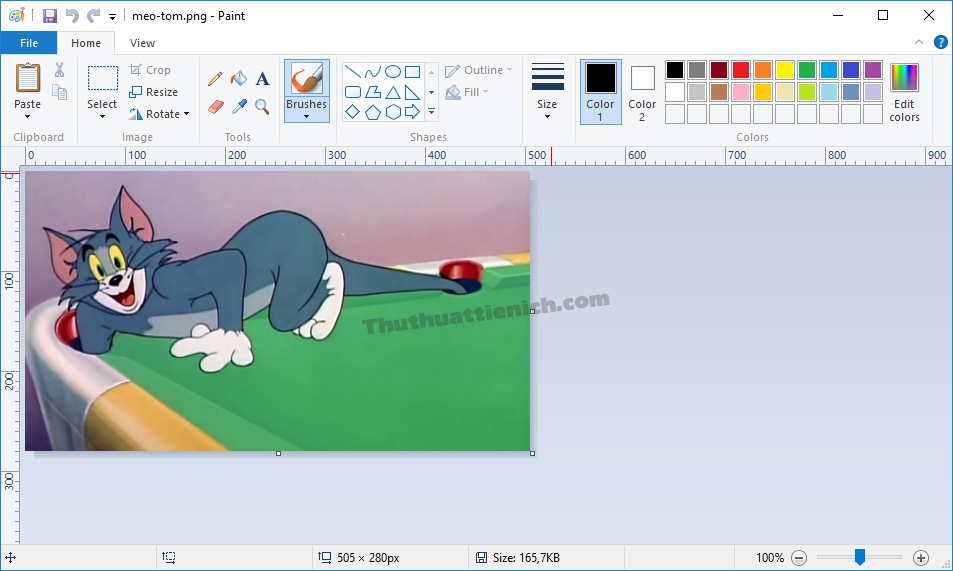The height and width of the screenshot is (571, 953).
Task: Select the Color picker eyedropper tool
Action: pos(238,106)
